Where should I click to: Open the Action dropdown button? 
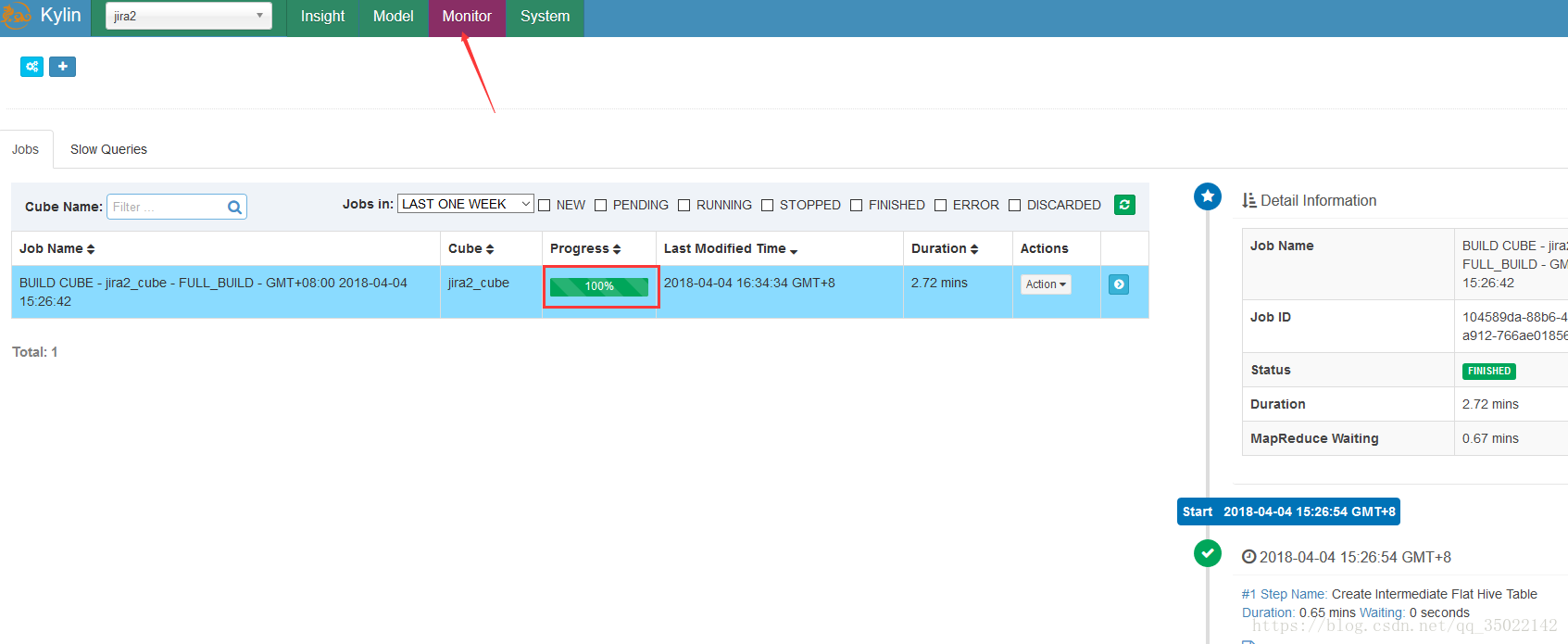click(1046, 284)
